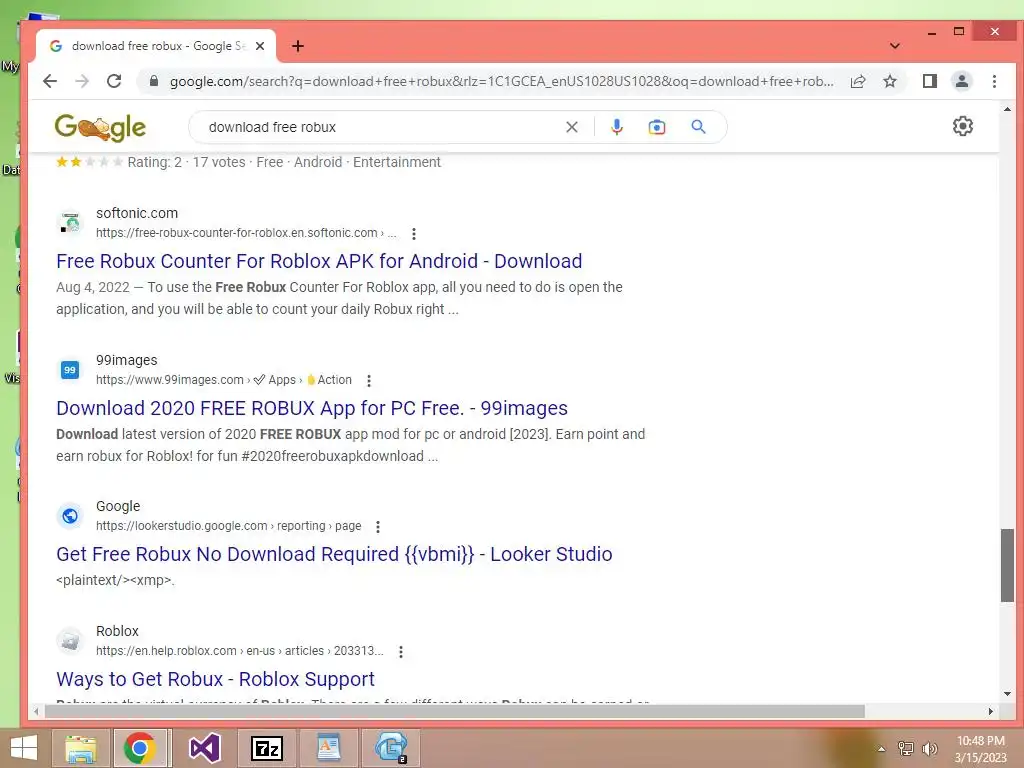
Task: Click the address bar URL
Action: point(501,81)
